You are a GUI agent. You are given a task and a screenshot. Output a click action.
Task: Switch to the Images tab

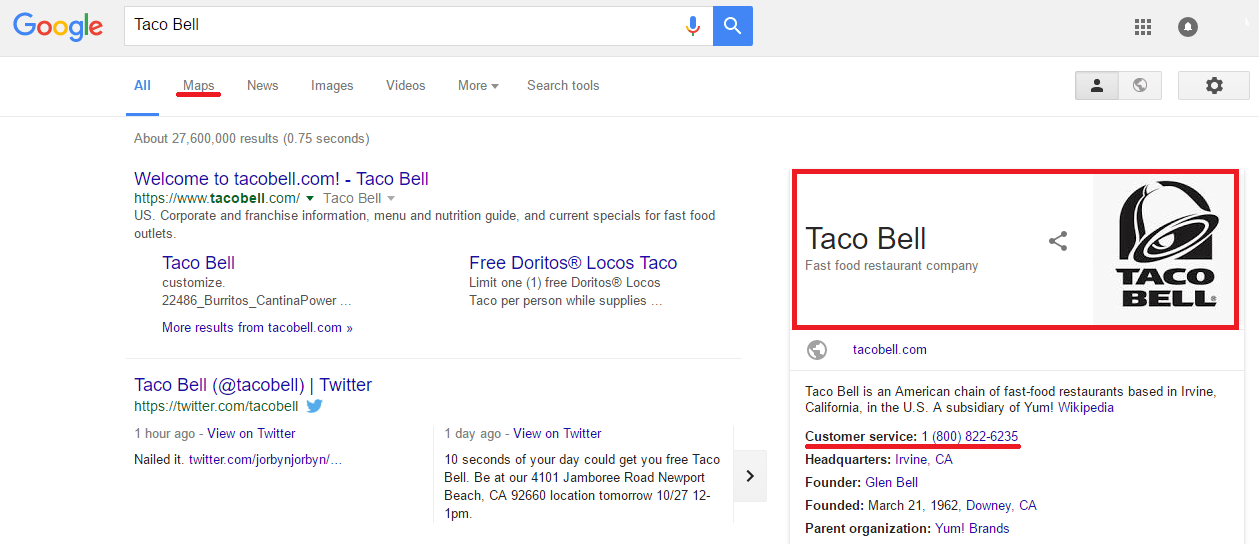tap(332, 86)
